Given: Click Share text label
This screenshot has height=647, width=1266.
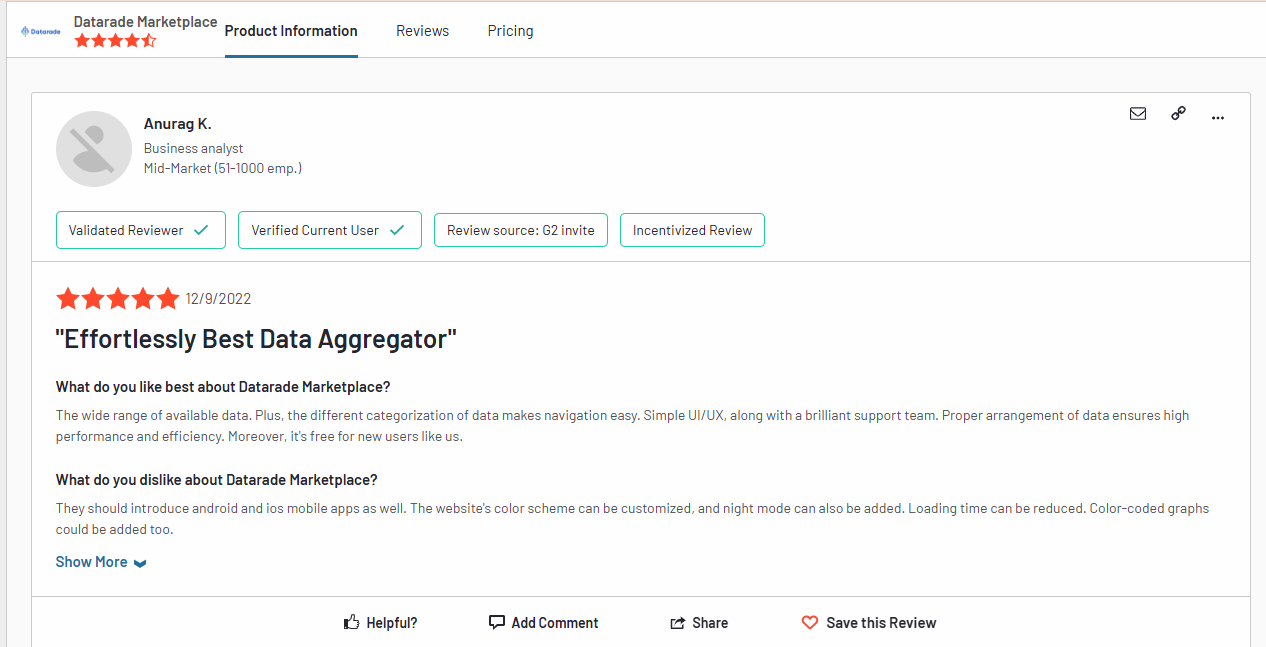Looking at the screenshot, I should 710,623.
